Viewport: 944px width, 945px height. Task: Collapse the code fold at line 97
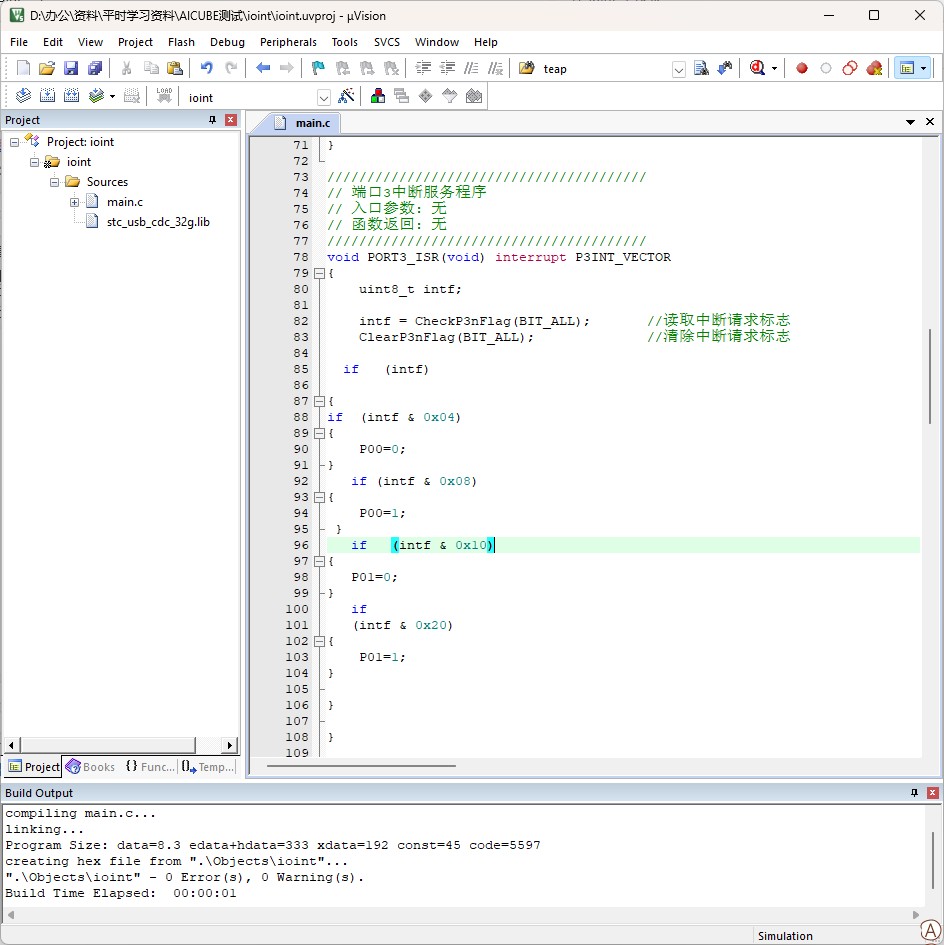click(x=320, y=561)
